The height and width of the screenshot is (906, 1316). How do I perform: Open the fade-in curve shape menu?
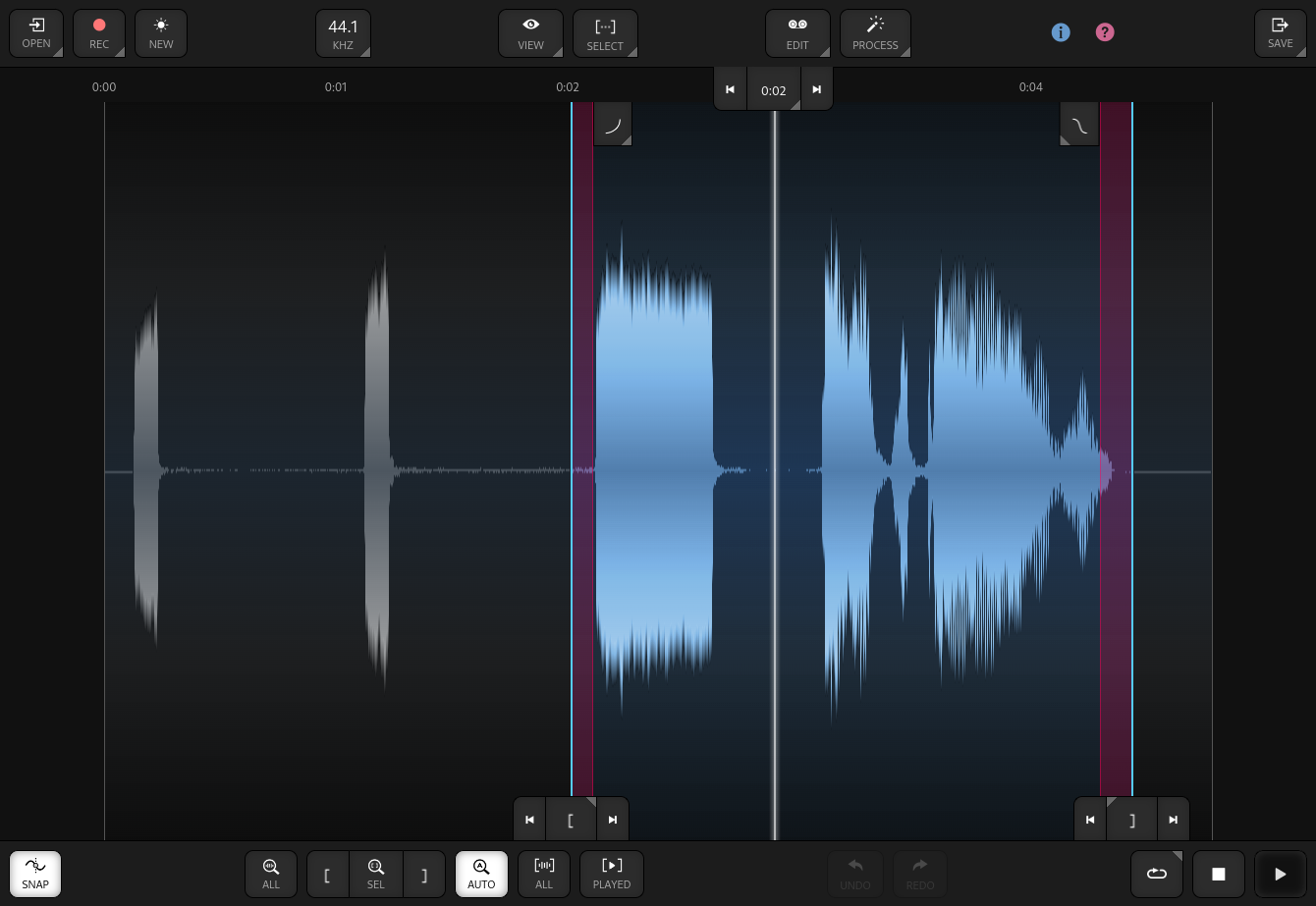613,125
